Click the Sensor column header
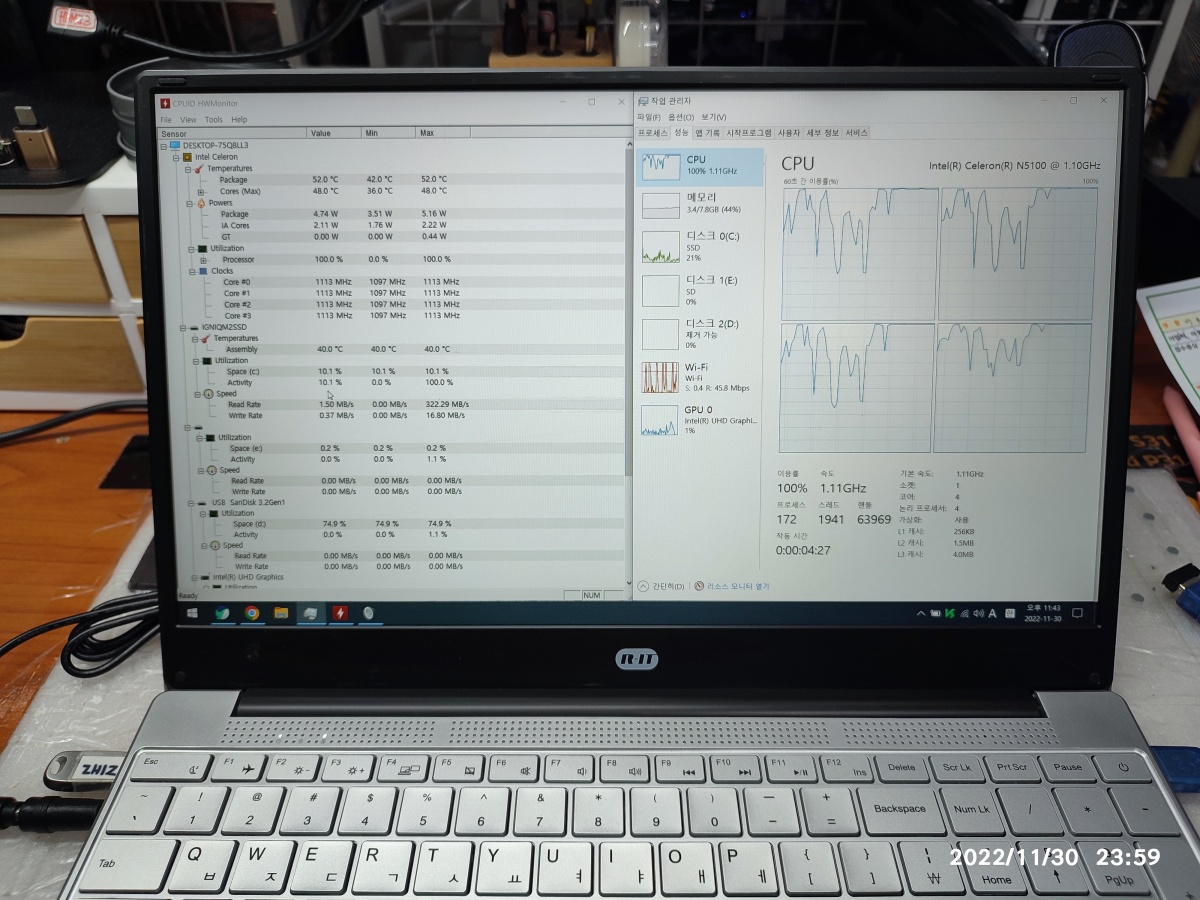 (x=232, y=133)
